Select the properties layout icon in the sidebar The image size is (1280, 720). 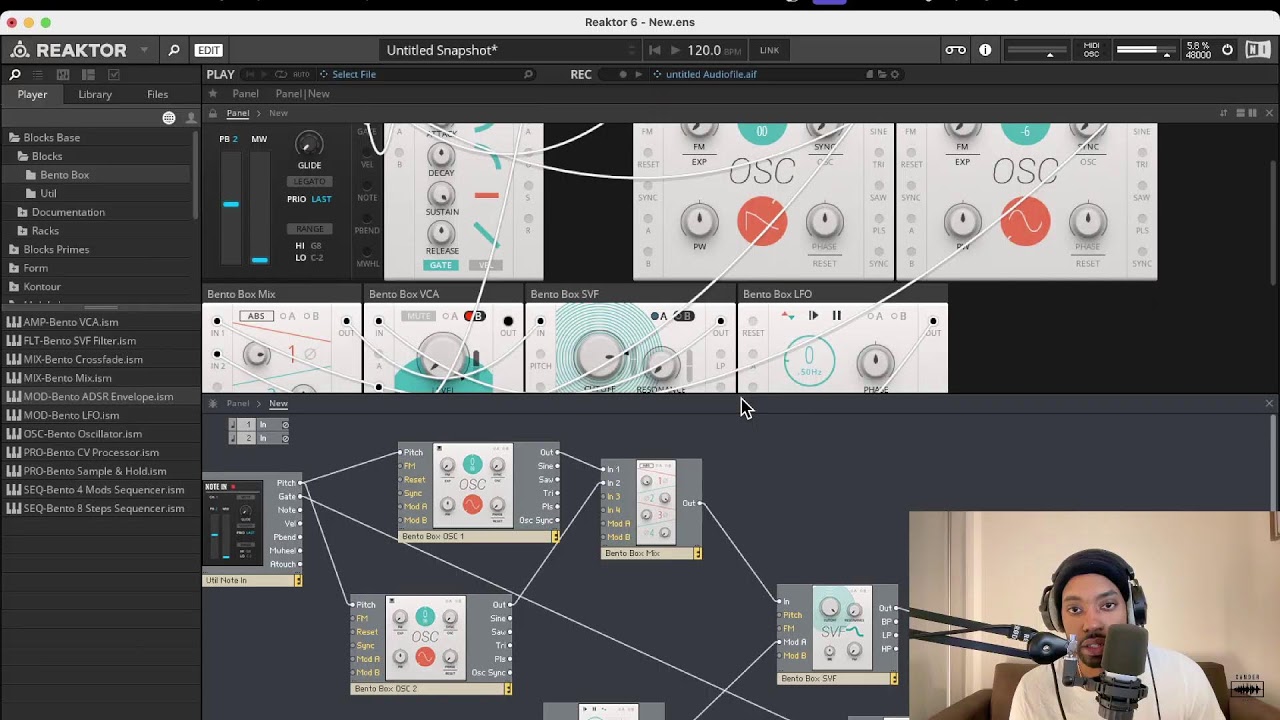[x=88, y=74]
